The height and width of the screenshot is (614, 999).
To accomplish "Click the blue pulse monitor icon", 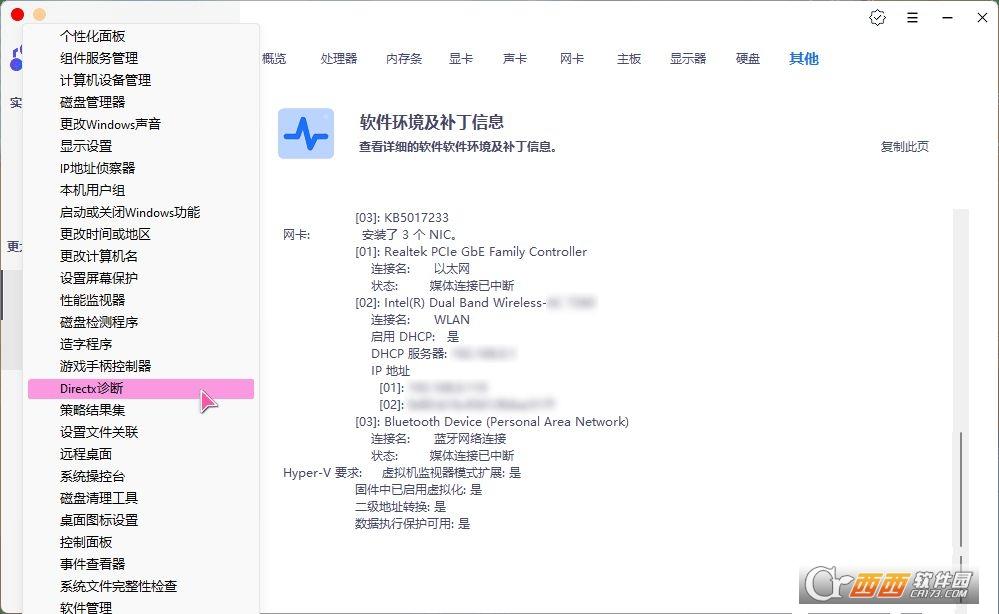I will tap(306, 133).
